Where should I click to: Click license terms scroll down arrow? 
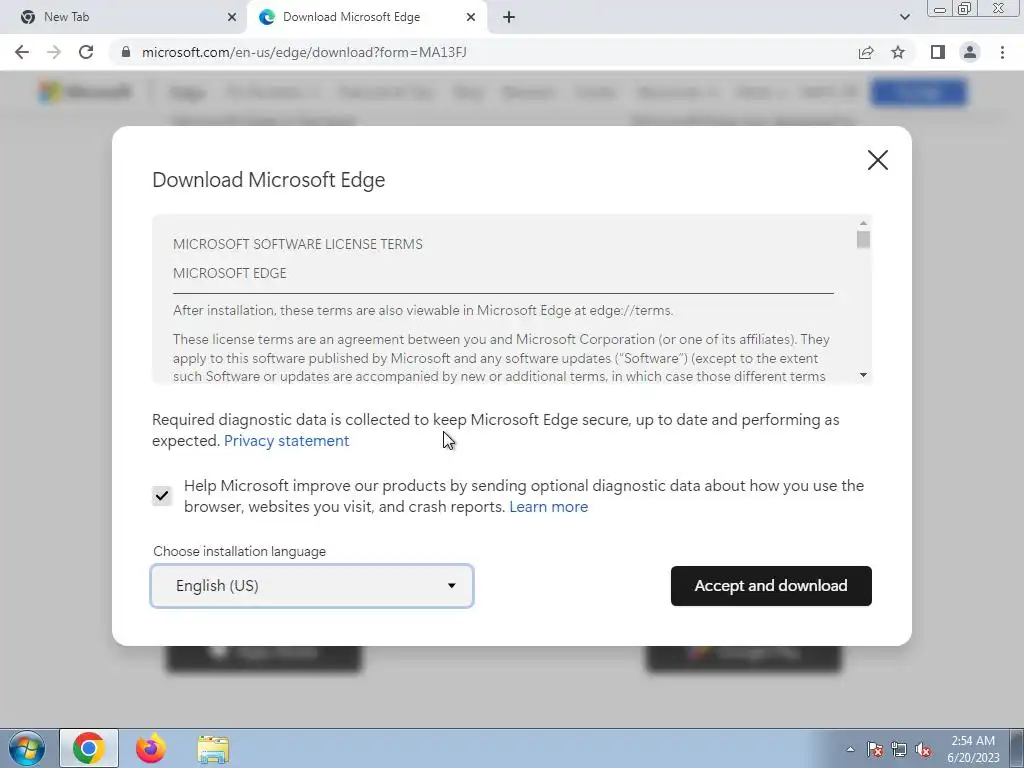[x=863, y=375]
